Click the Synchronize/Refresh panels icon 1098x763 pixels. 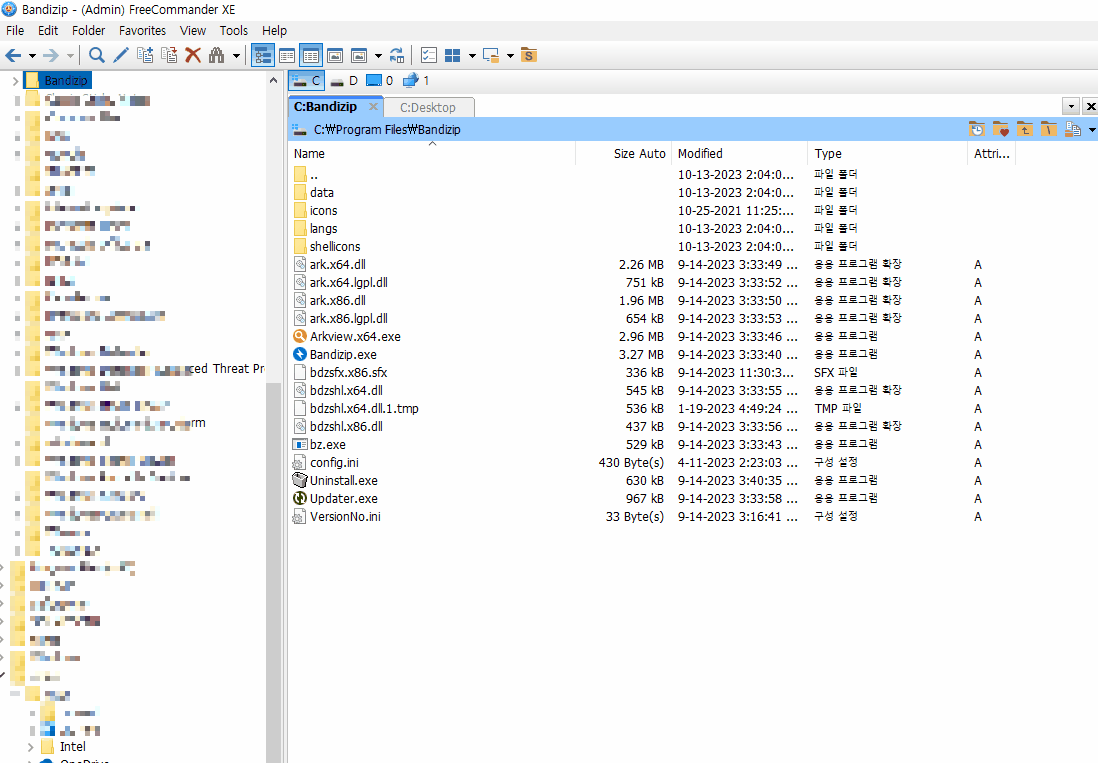[397, 55]
